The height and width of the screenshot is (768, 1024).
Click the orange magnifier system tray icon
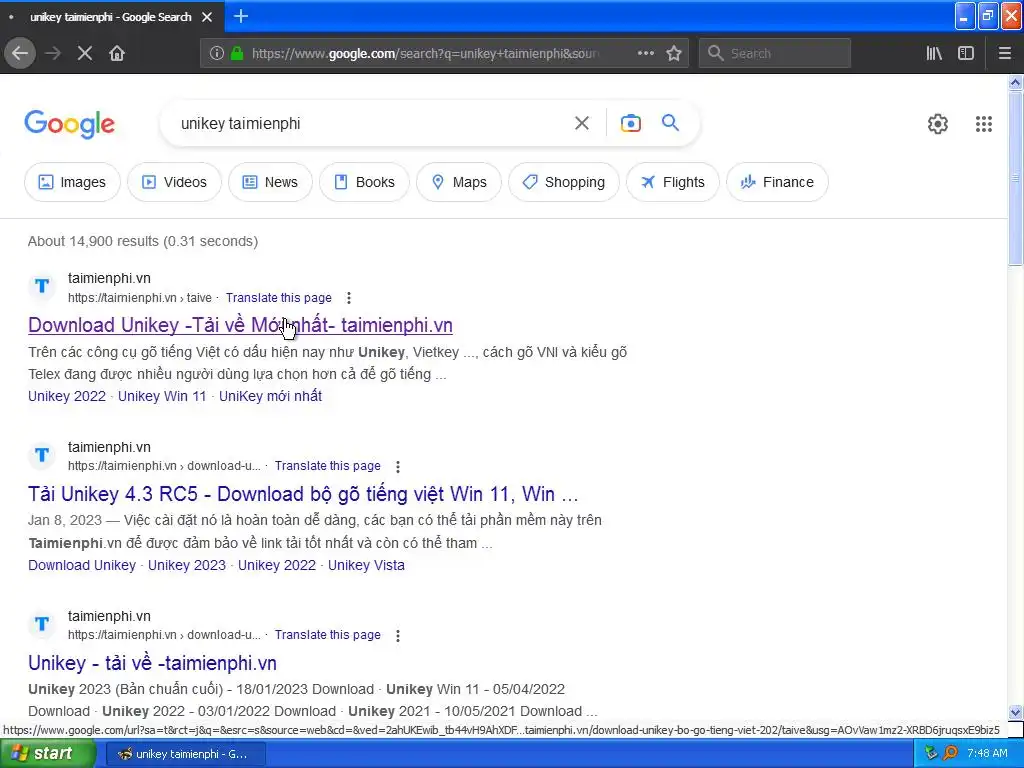point(951,754)
